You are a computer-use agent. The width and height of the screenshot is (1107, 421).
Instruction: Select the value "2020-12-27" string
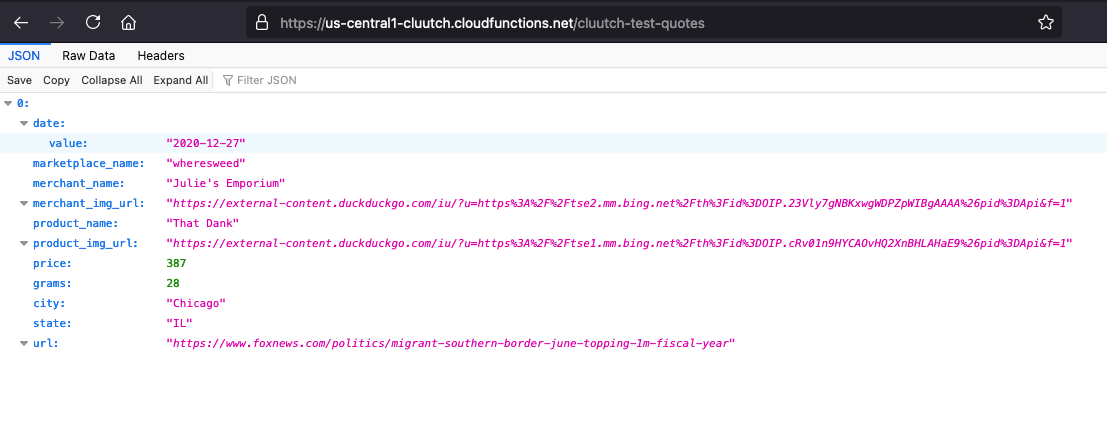[x=205, y=143]
